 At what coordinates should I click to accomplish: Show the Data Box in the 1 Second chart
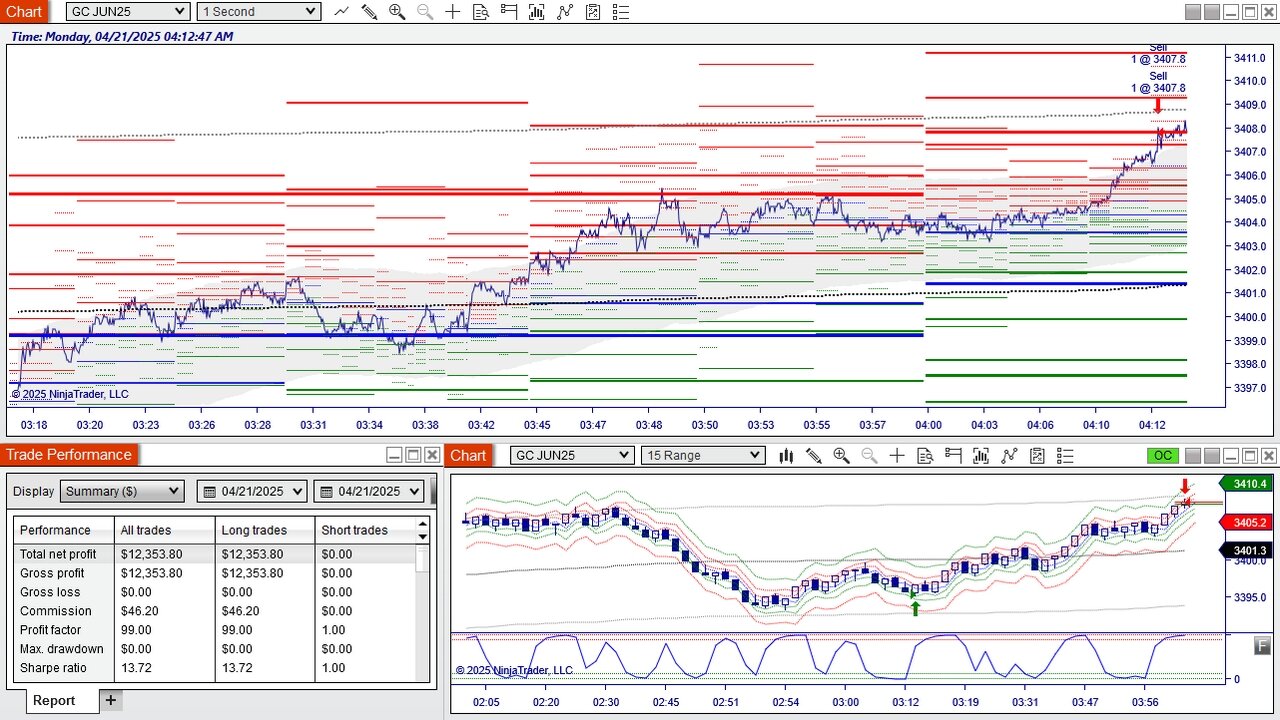(481, 12)
